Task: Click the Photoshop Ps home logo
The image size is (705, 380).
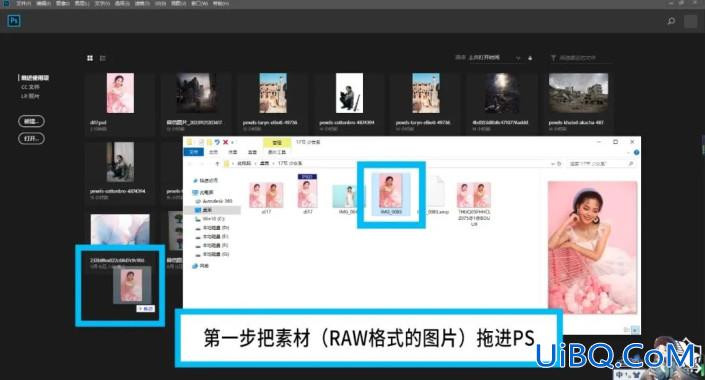Action: pyautogui.click(x=14, y=21)
